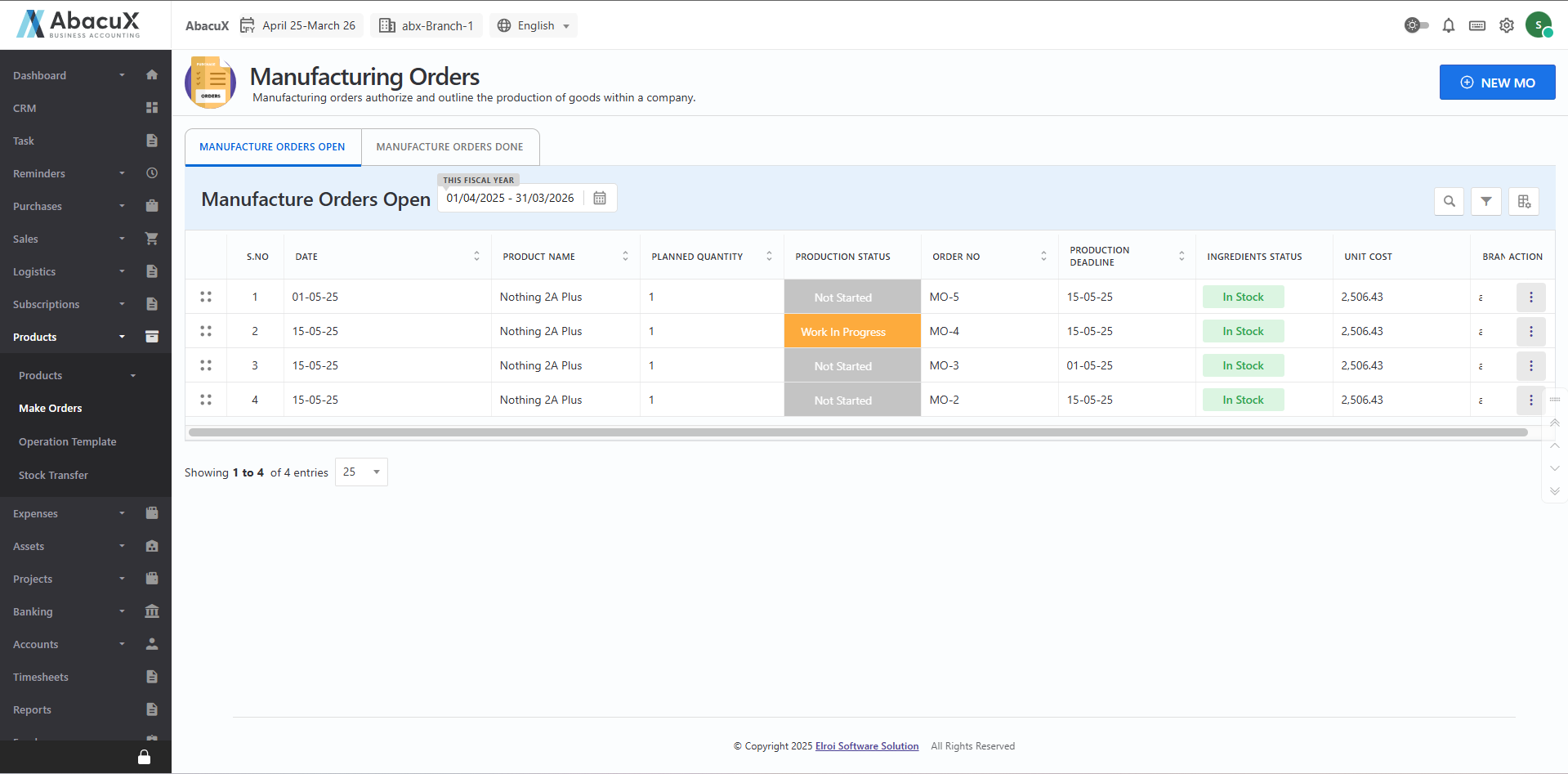Switch to Manufacture Orders Done tab
The width and height of the screenshot is (1568, 774).
click(x=449, y=147)
